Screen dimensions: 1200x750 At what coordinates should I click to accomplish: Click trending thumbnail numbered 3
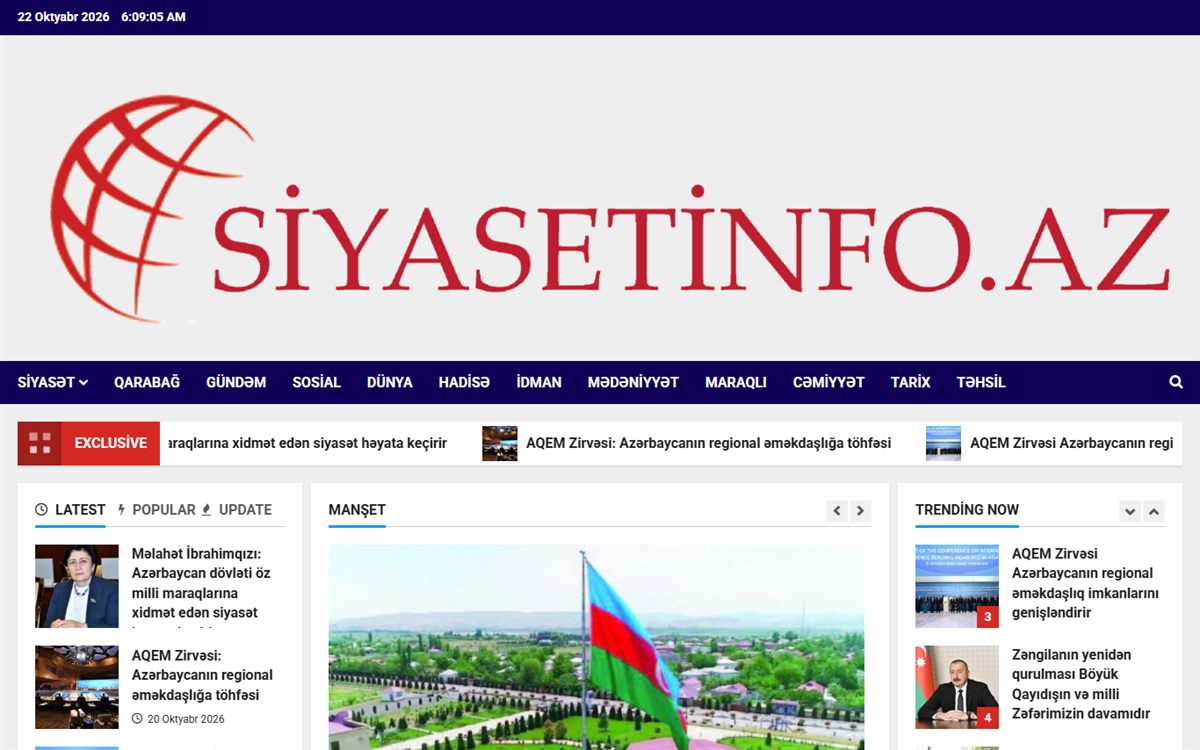point(957,586)
